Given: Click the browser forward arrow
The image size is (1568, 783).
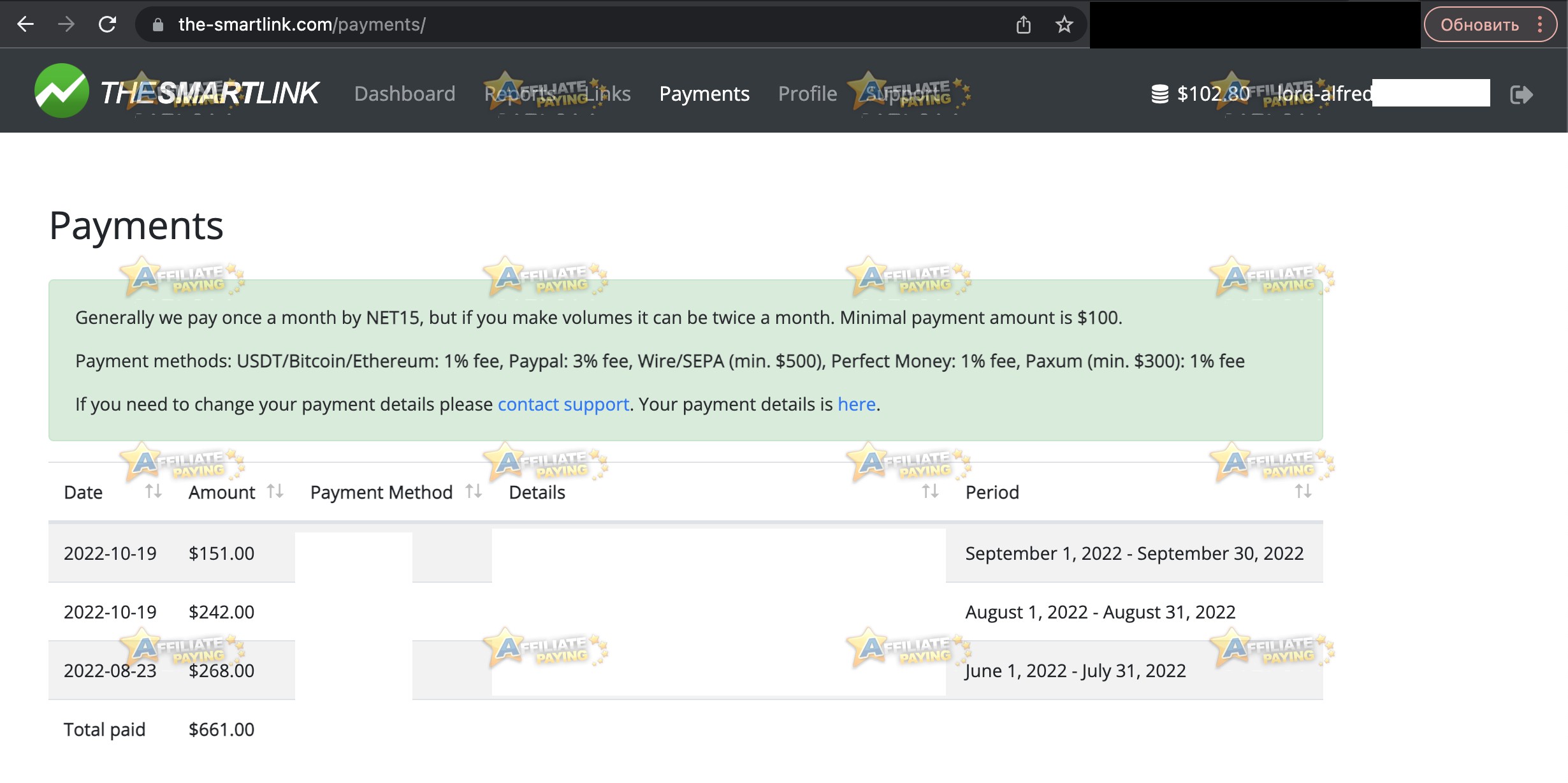Looking at the screenshot, I should click(x=66, y=24).
